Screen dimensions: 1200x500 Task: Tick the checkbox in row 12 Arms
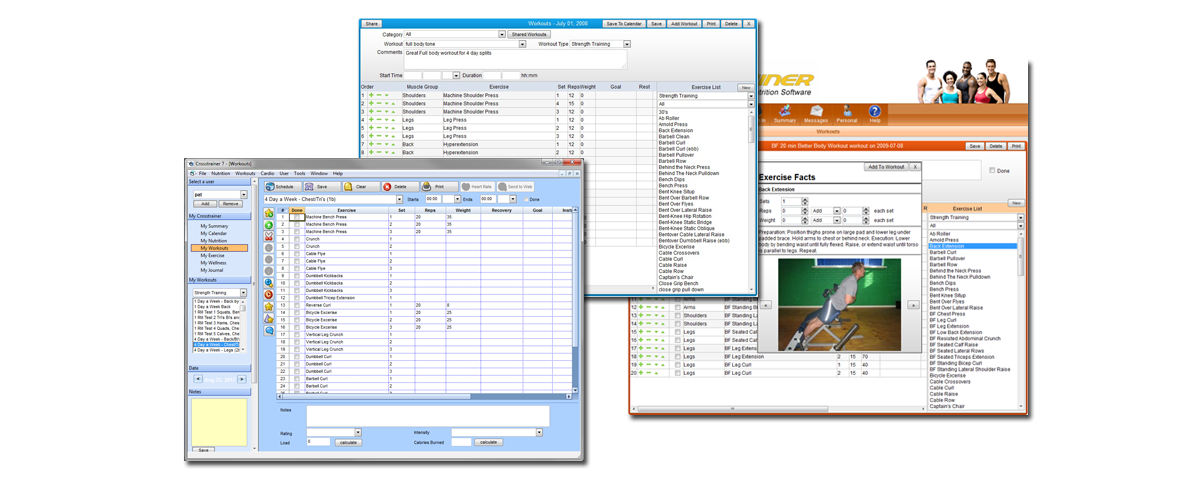pos(677,308)
